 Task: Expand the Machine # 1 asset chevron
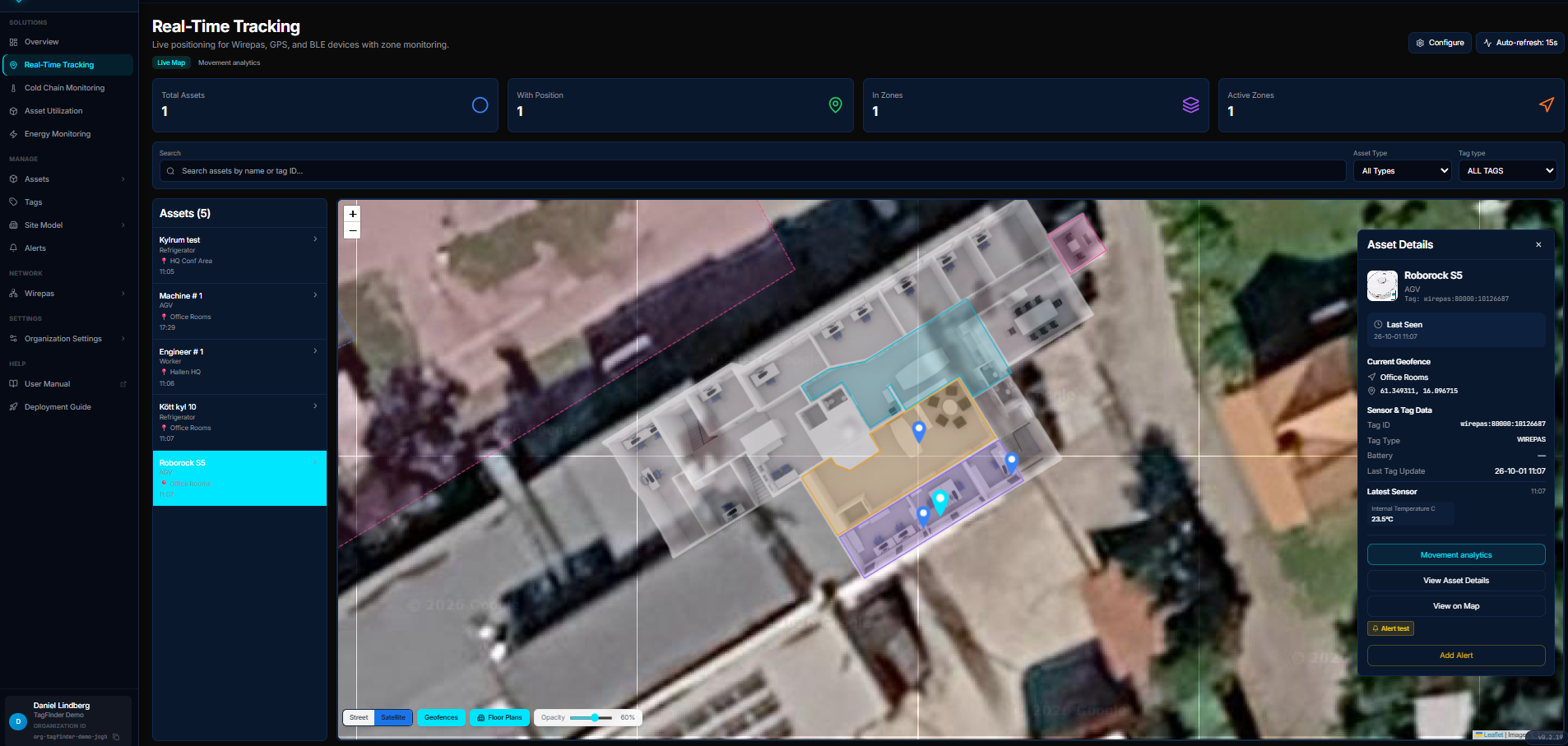click(x=315, y=295)
